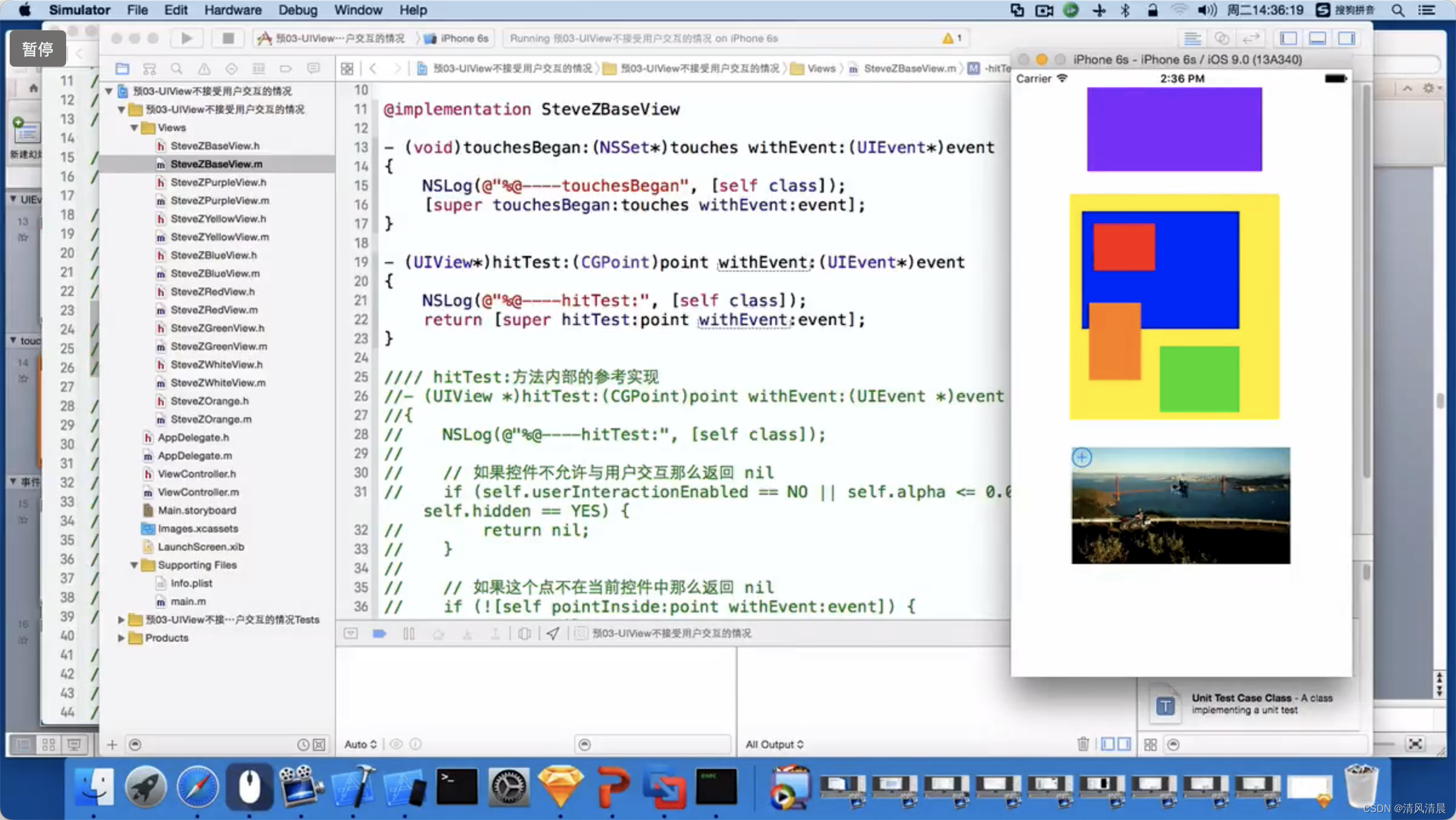The height and width of the screenshot is (820, 1456).
Task: Collapse the Views folder
Action: pyautogui.click(x=134, y=127)
